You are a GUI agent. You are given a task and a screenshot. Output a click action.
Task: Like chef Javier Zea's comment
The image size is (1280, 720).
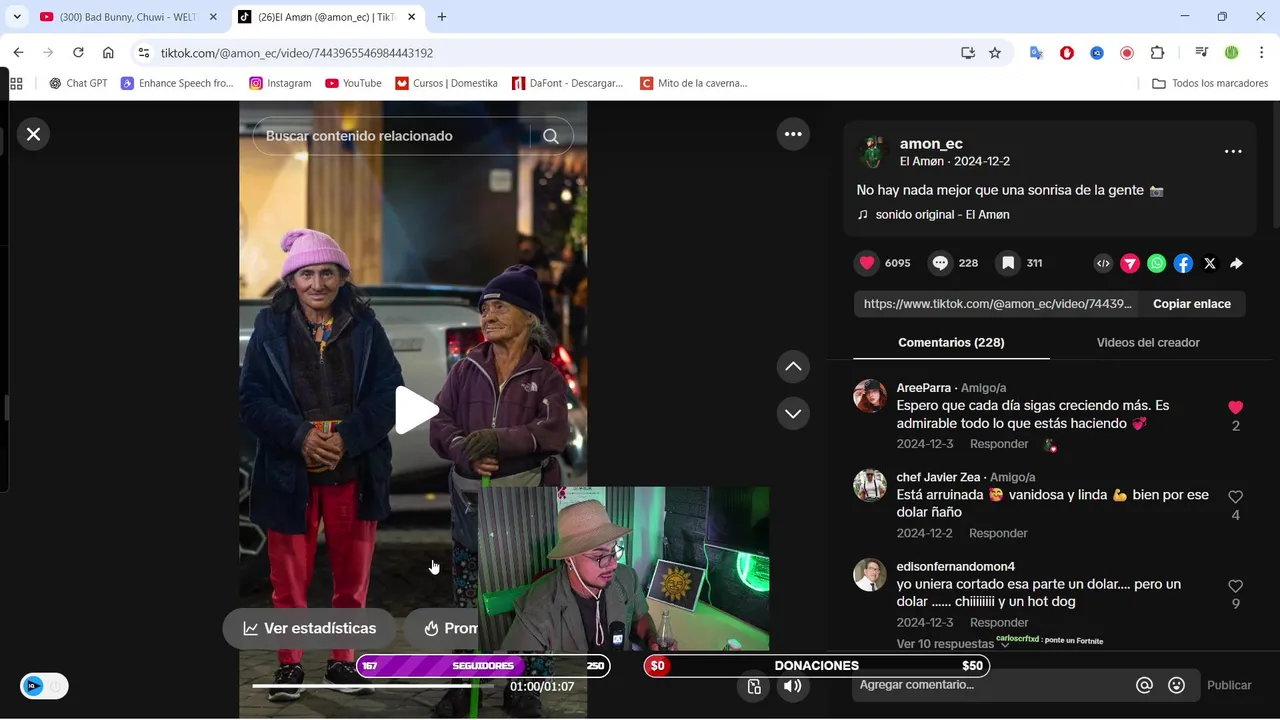point(1236,497)
